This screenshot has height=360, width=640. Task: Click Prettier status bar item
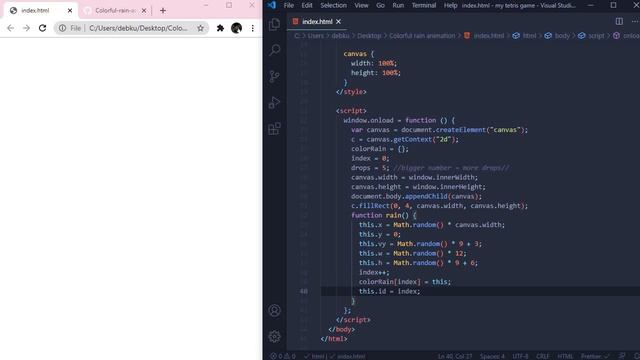[595, 356]
